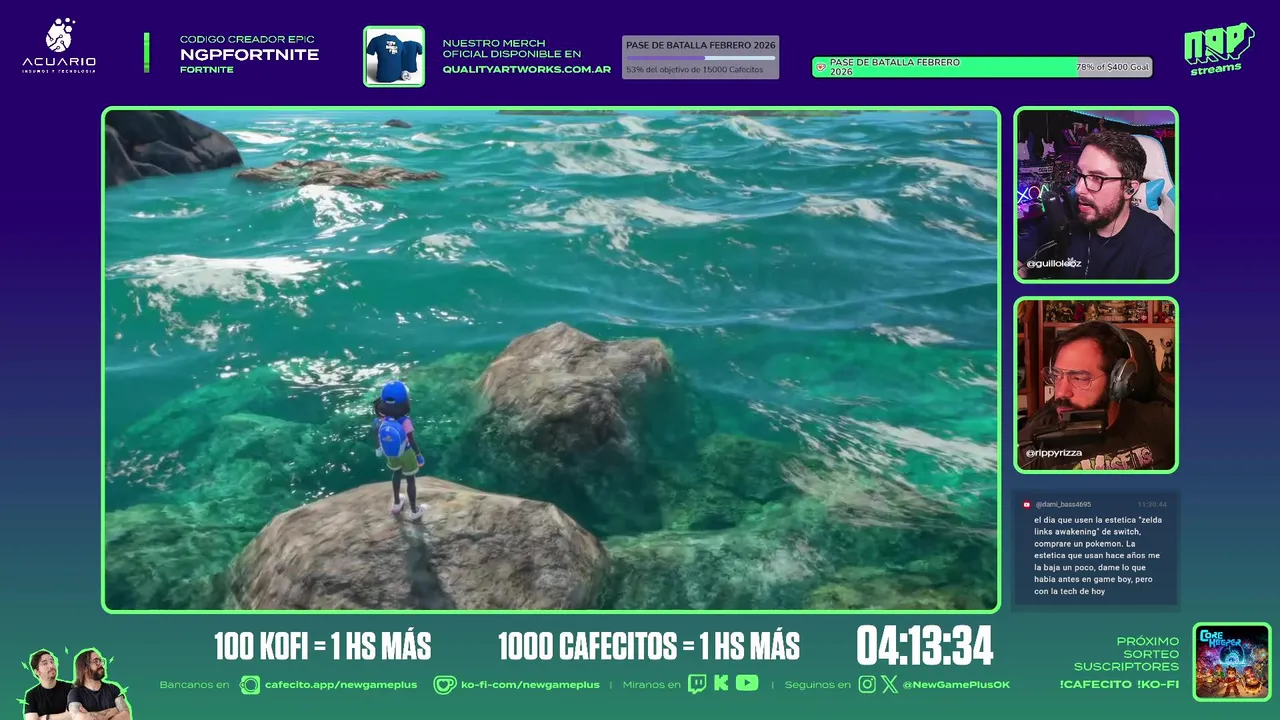Viewport: 1280px width, 720px height.
Task: Click the @rippyrizza webcam feed
Action: point(1096,385)
